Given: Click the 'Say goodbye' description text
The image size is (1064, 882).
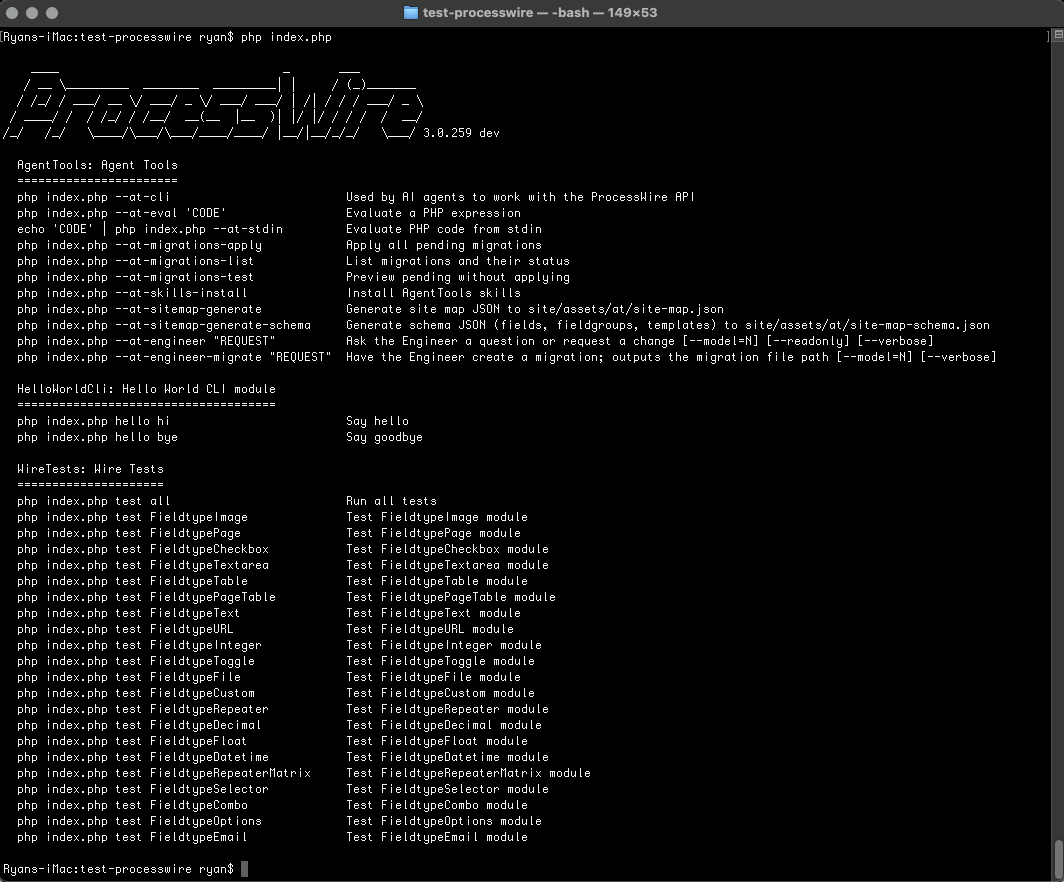Looking at the screenshot, I should click(x=384, y=437).
